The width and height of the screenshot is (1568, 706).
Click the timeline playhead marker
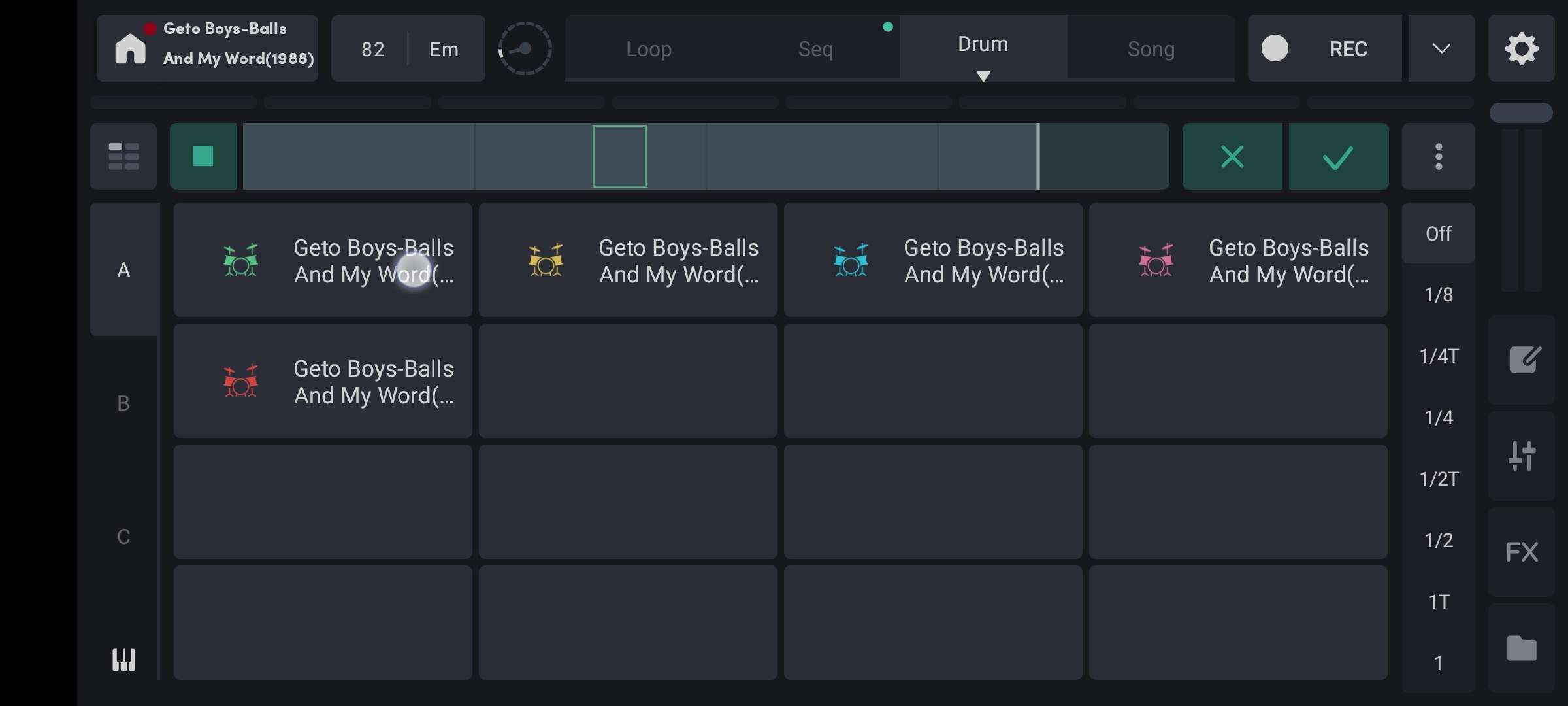coord(1038,156)
